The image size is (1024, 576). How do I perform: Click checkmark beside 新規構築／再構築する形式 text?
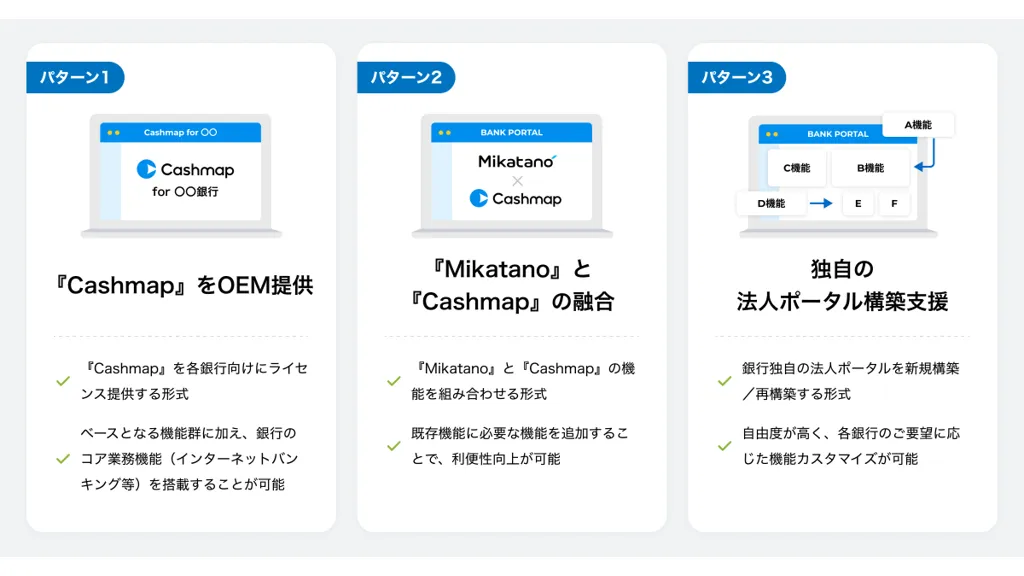724,381
